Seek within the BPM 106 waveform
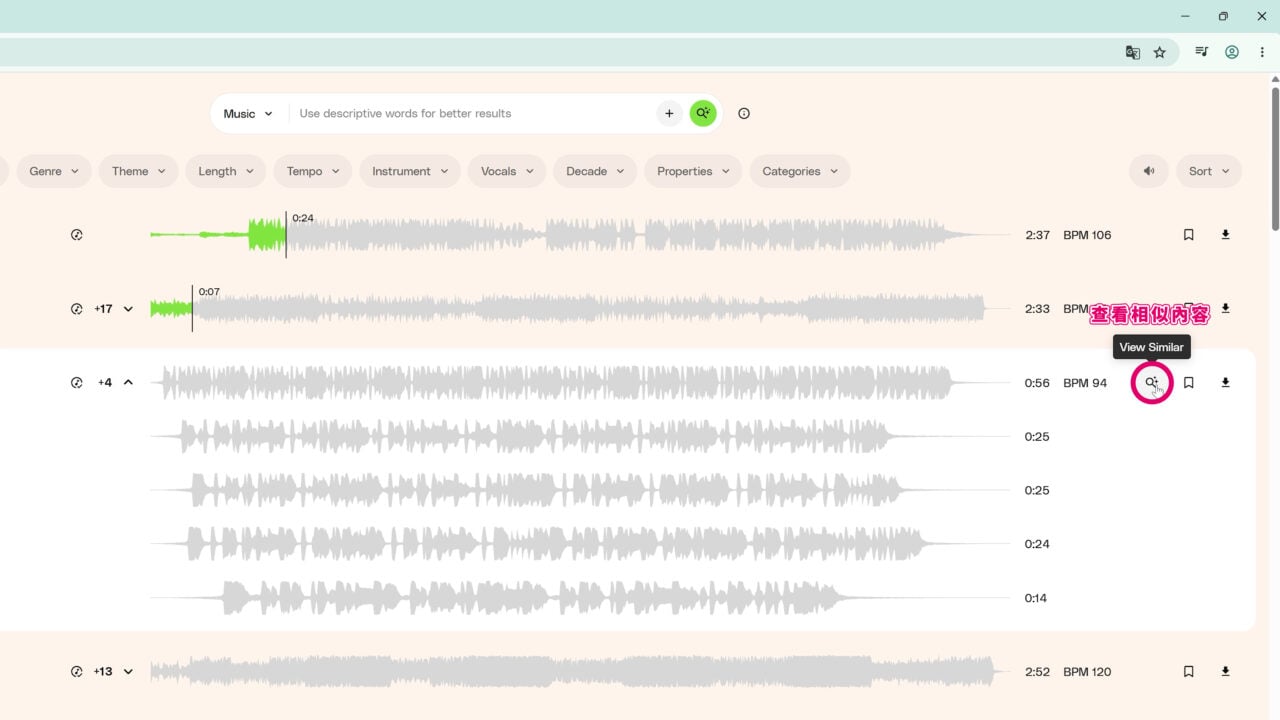Viewport: 1280px width, 720px height. tap(580, 235)
